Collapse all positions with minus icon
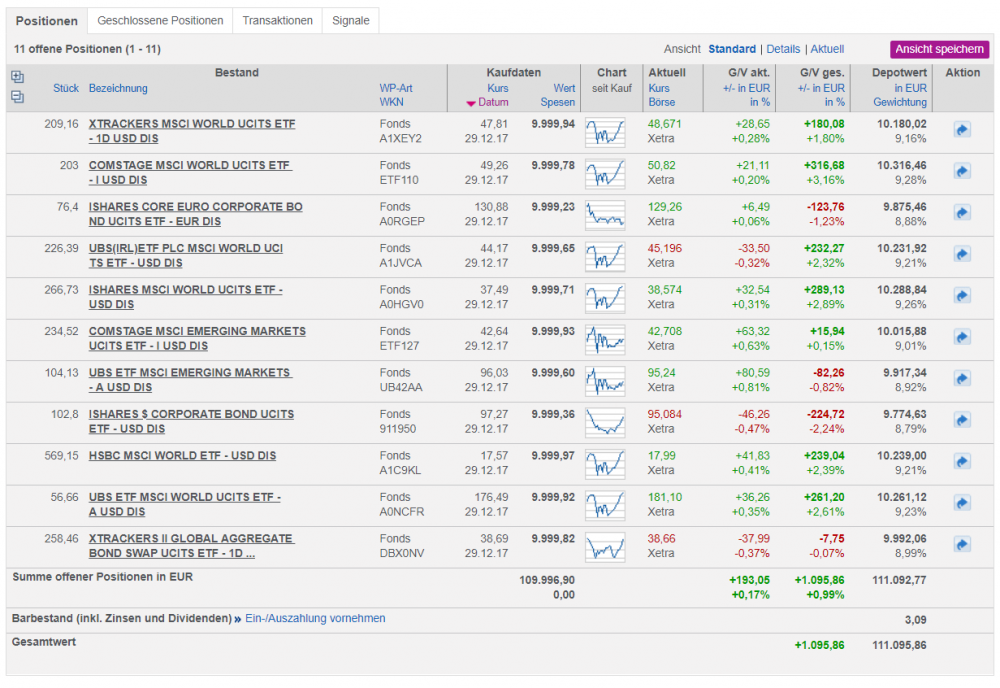 17,97
